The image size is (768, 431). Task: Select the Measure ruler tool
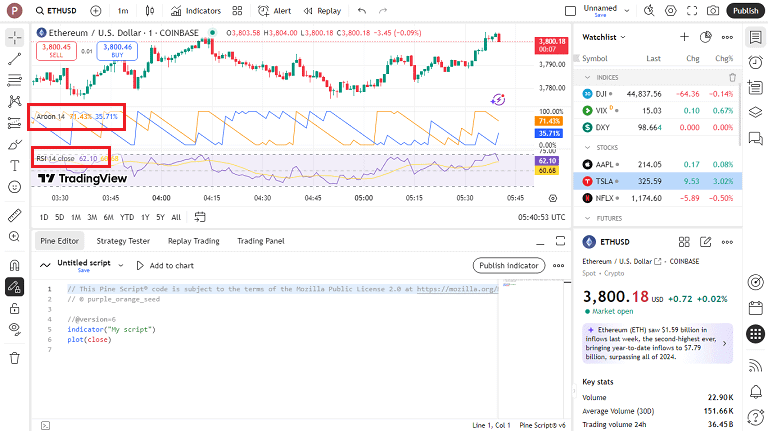click(14, 215)
